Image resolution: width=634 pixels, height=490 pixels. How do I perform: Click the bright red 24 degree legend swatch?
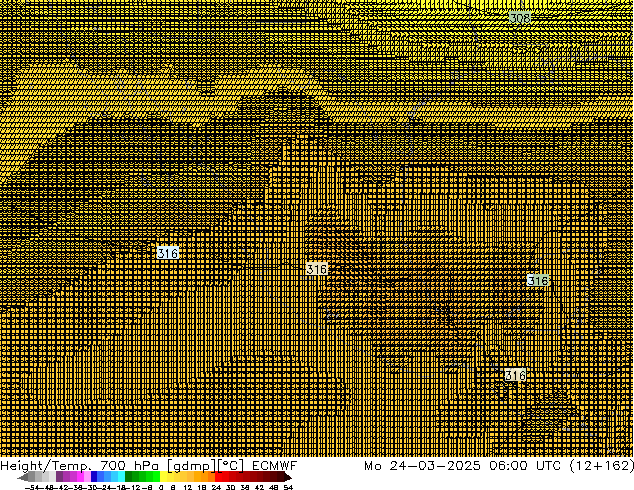pyautogui.click(x=218, y=476)
